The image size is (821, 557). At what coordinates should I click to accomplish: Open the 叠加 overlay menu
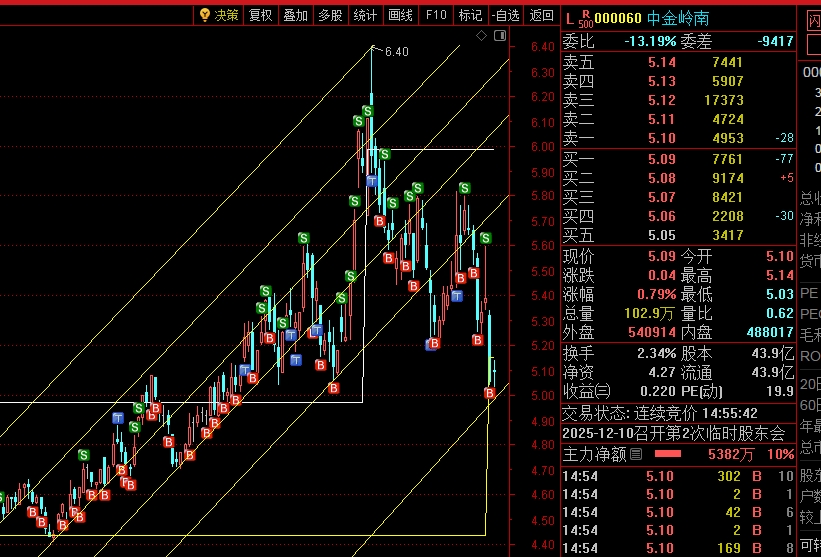coord(295,15)
